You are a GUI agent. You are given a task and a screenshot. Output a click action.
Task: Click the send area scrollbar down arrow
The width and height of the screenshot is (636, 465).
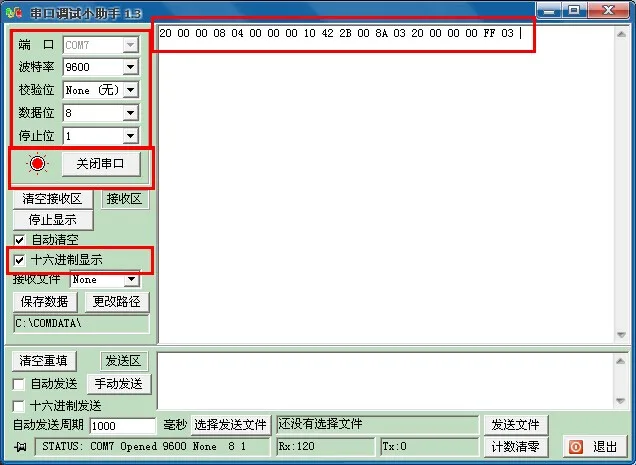click(621, 401)
